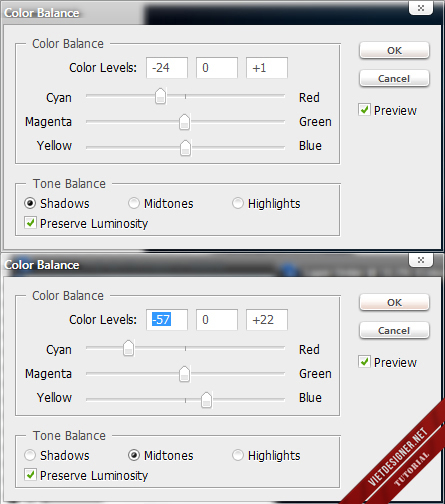Click OK in the upper Color Balance dialog

tap(394, 50)
